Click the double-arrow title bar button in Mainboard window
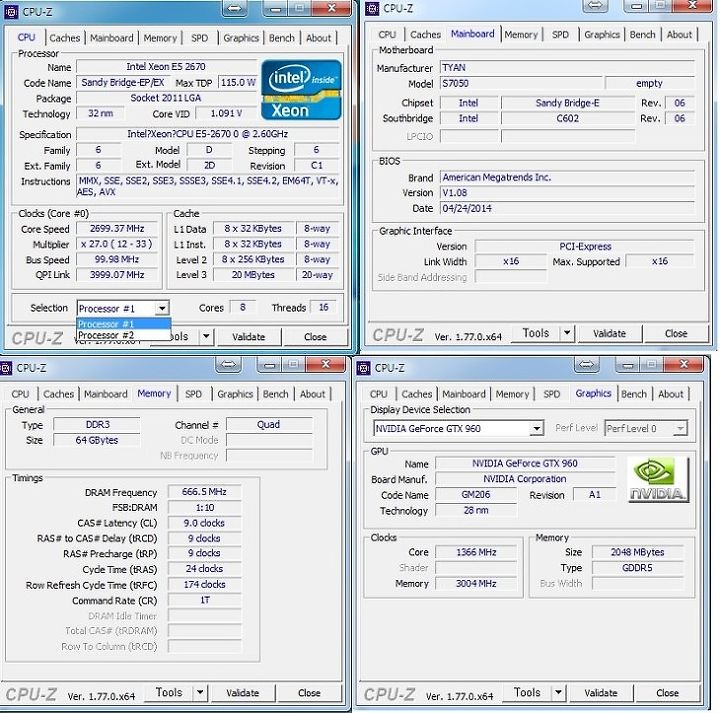720x713 pixels. coord(595,6)
